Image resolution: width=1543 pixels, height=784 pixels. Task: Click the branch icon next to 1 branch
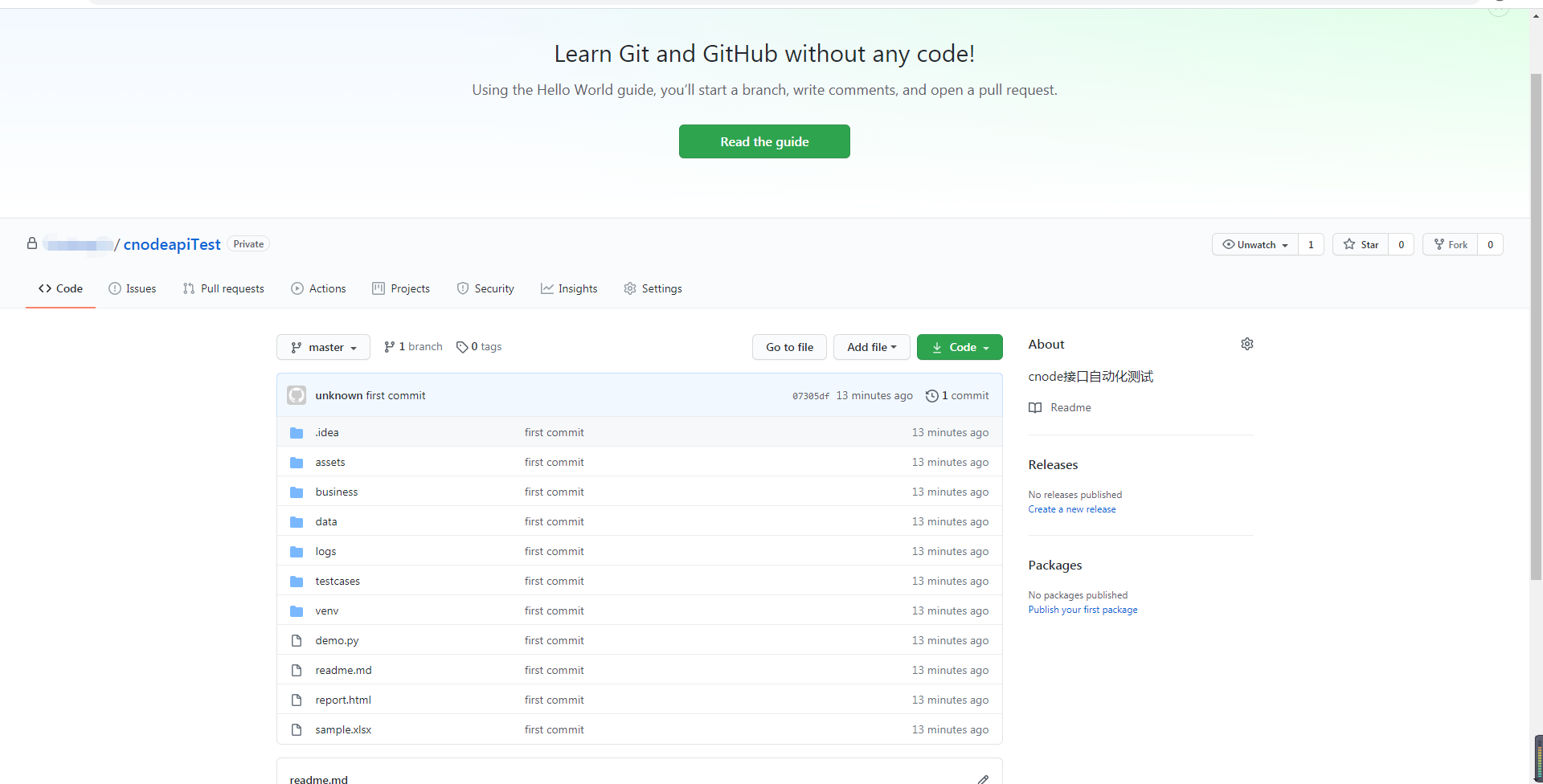click(390, 347)
